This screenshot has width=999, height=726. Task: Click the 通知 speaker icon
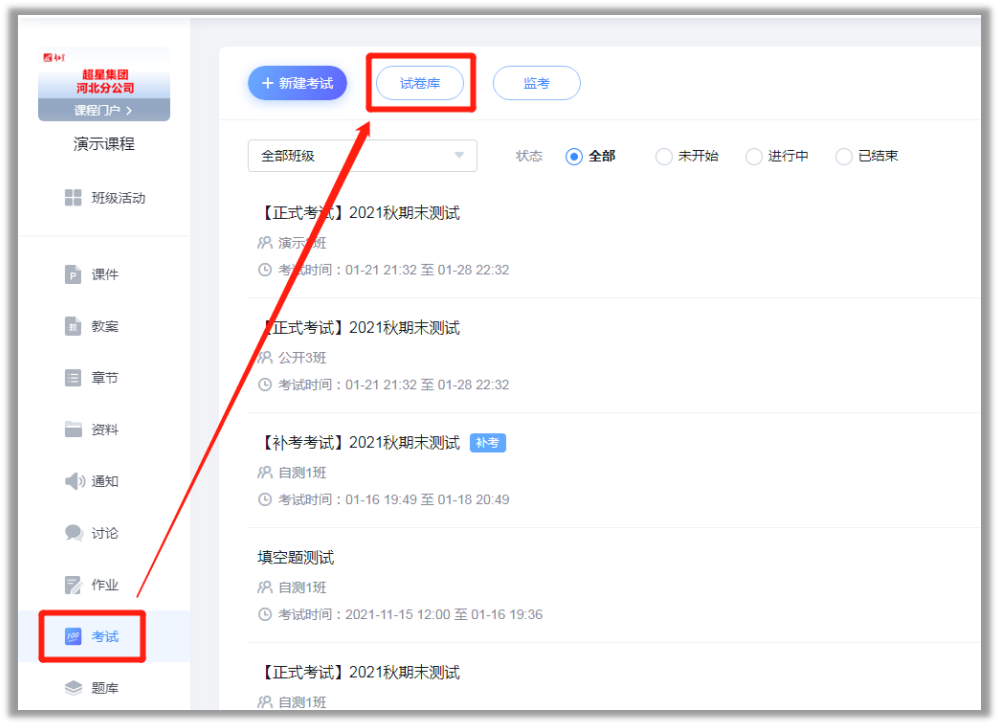tap(75, 481)
